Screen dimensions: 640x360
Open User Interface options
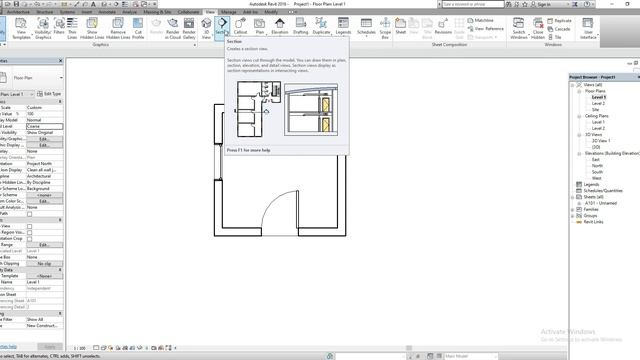(x=588, y=28)
